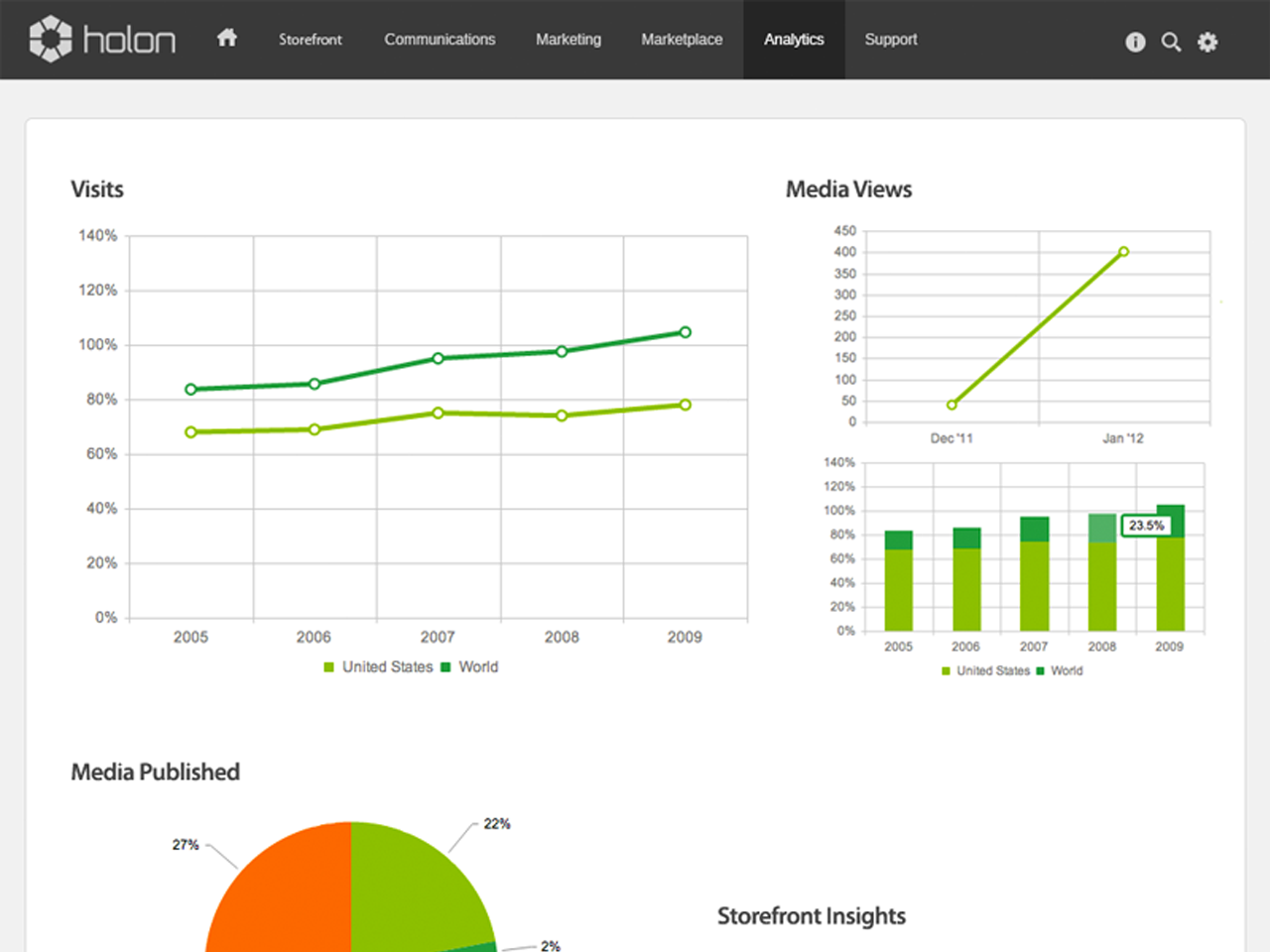This screenshot has width=1270, height=952.
Task: Click the 23.5% tooltip label
Action: [1146, 526]
